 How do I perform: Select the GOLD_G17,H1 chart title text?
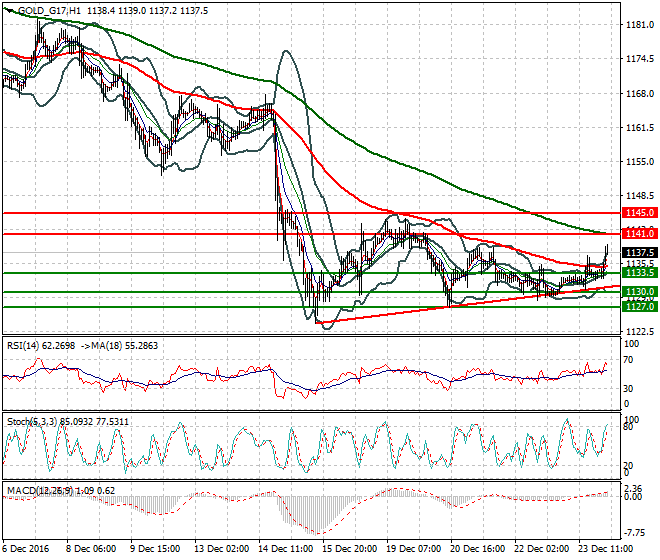50,11
